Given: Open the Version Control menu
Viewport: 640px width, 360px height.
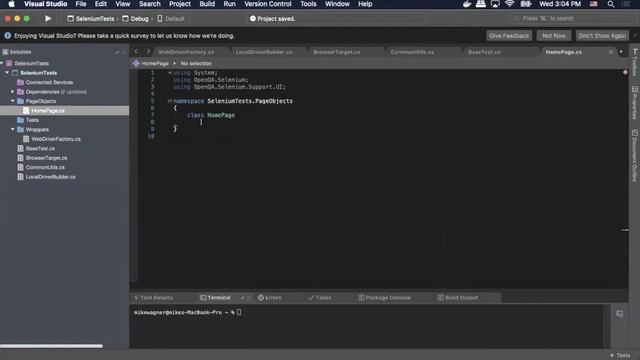Looking at the screenshot, I should click(268, 4).
